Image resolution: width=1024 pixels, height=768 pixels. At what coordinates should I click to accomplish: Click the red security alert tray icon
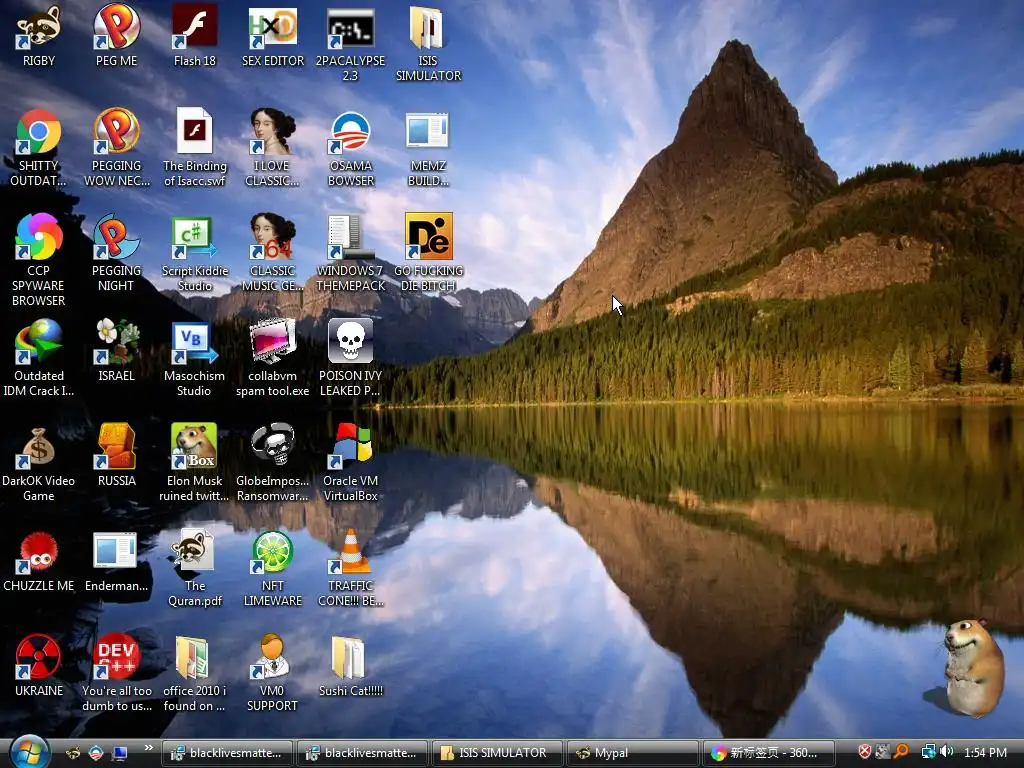point(865,752)
